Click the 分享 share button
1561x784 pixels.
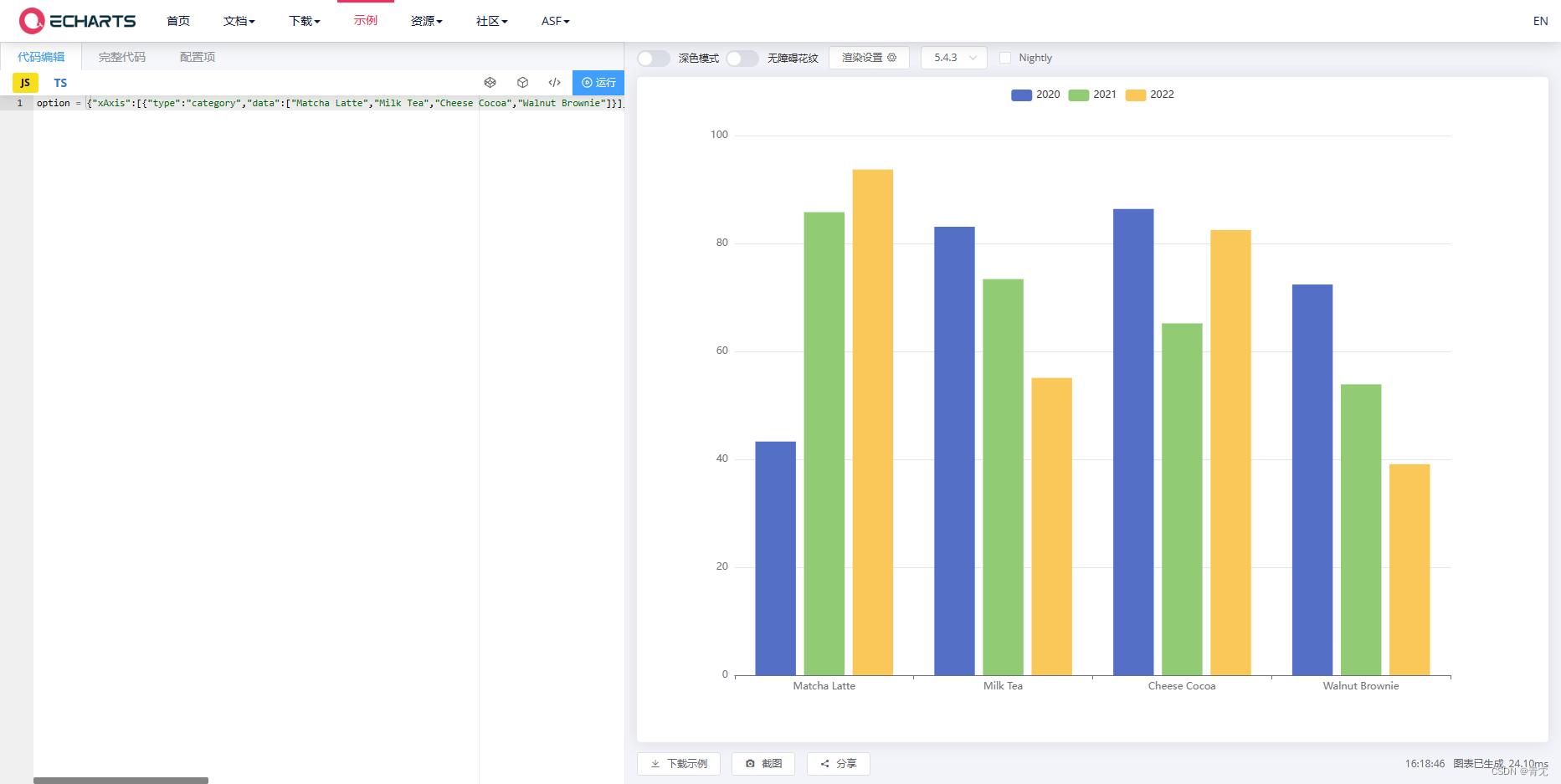pos(839,764)
